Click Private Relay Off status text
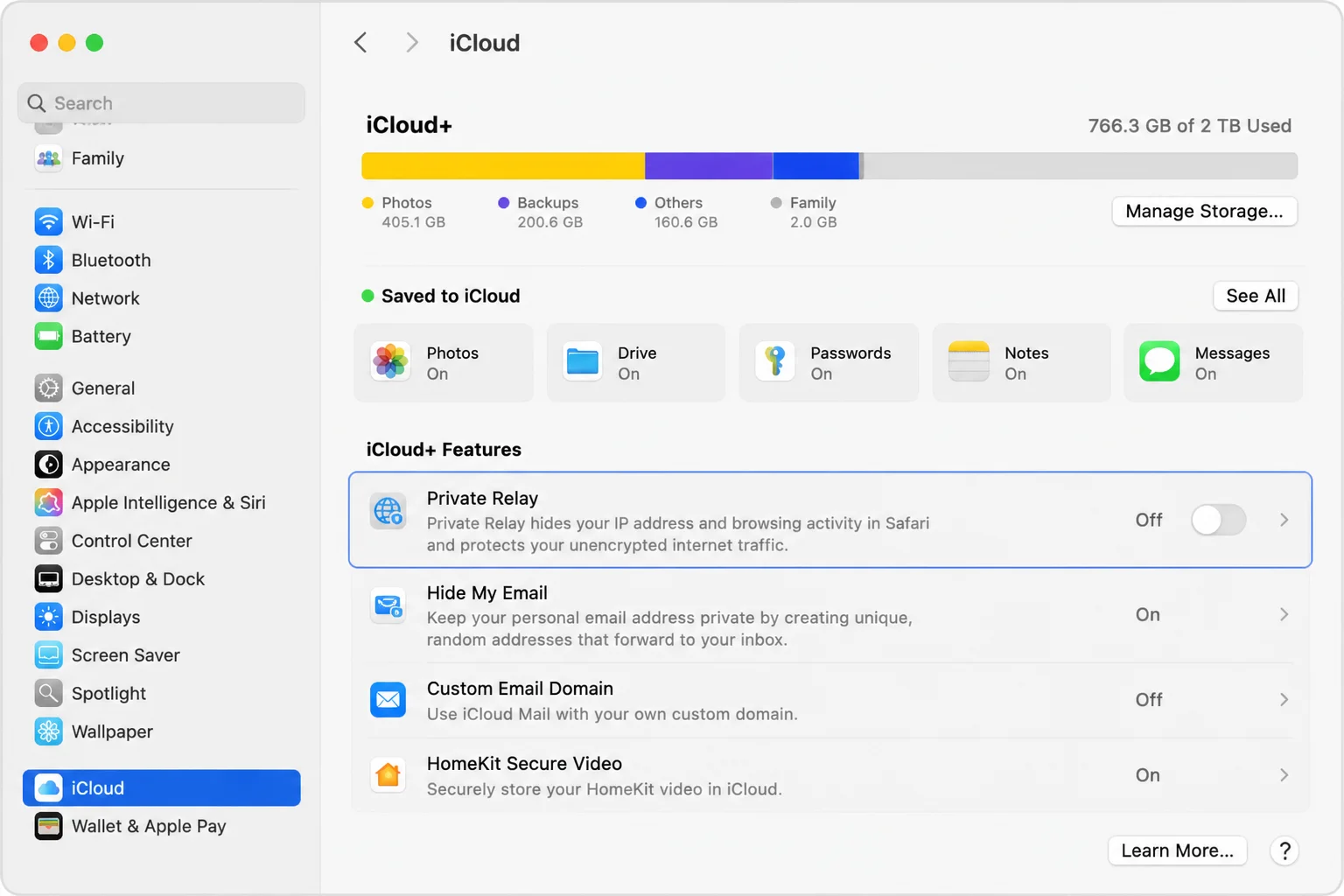The image size is (1344, 896). coord(1149,520)
